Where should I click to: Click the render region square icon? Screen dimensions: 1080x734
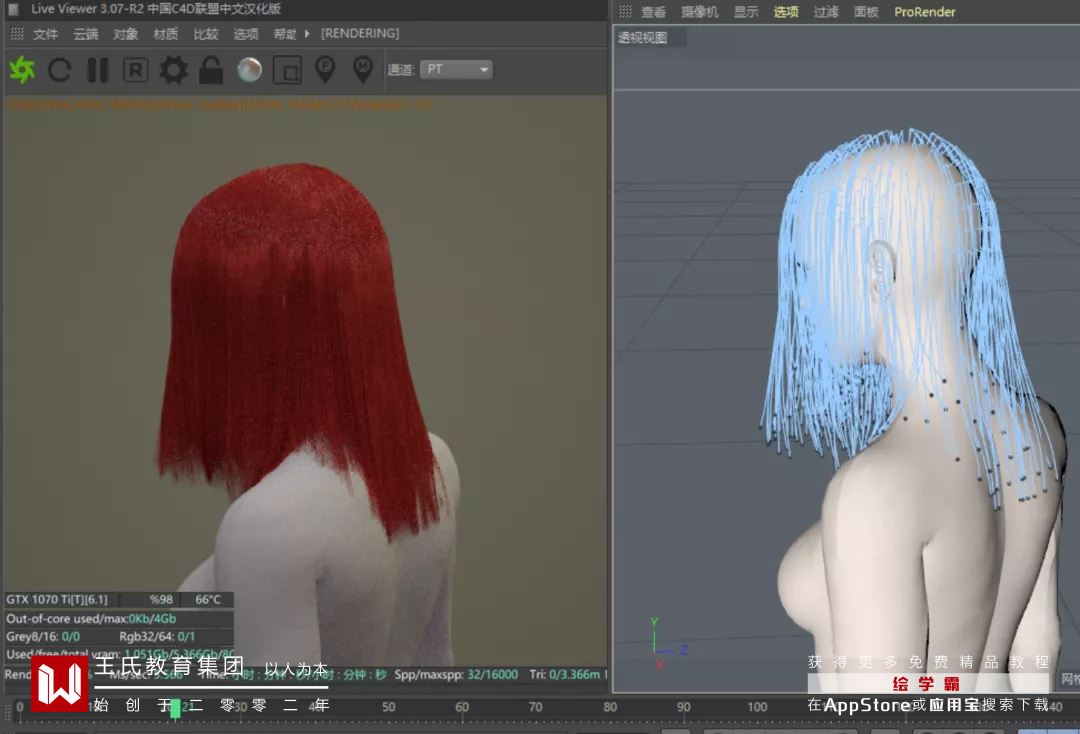pyautogui.click(x=288, y=70)
